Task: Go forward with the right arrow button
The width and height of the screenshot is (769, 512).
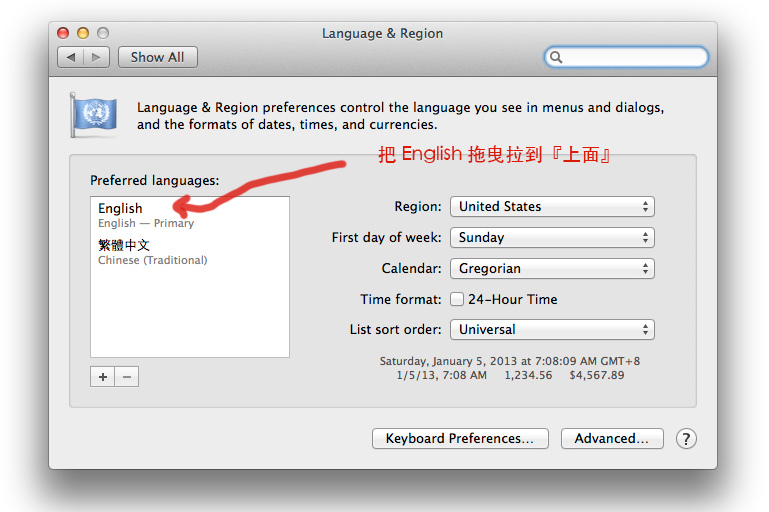Action: (x=96, y=57)
